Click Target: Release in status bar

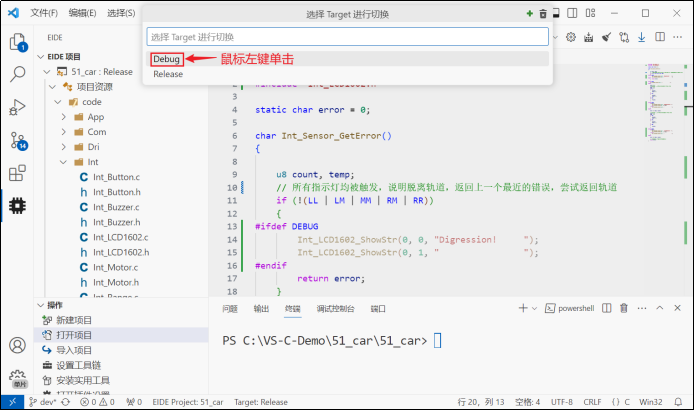261,402
